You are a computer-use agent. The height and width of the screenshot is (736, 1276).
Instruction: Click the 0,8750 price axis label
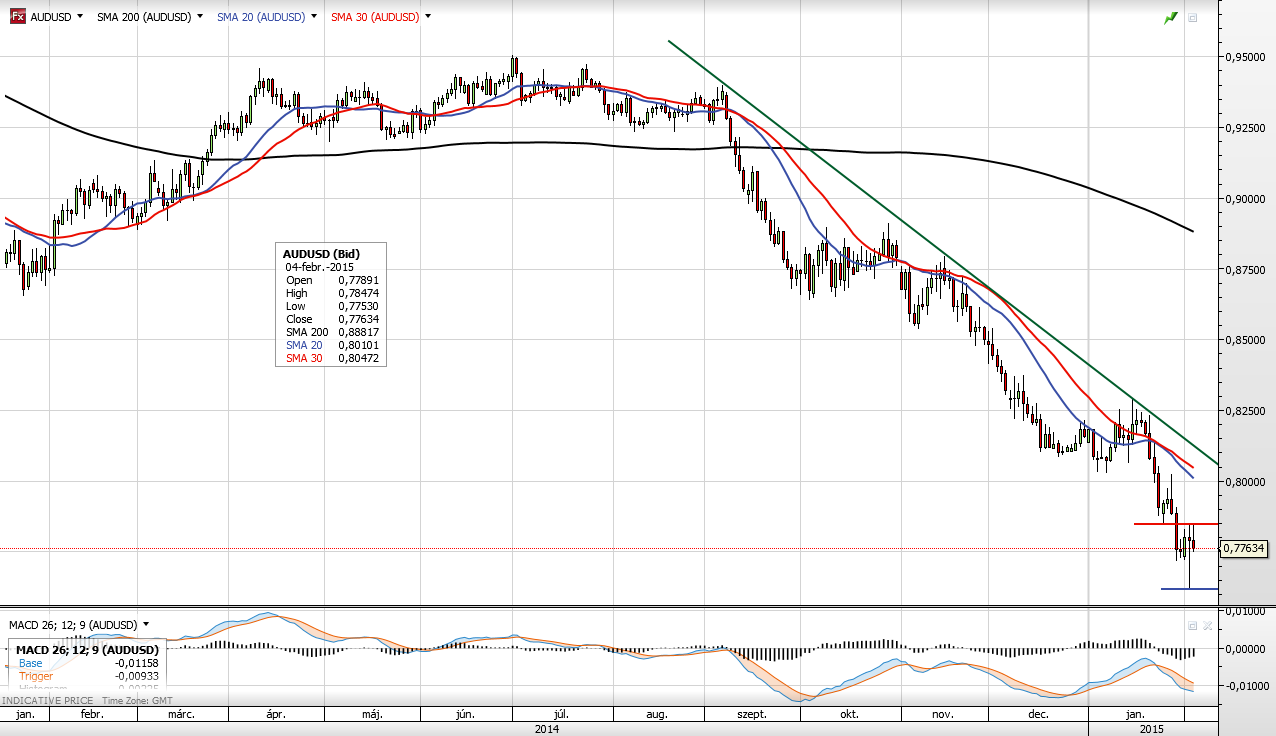pos(1246,269)
